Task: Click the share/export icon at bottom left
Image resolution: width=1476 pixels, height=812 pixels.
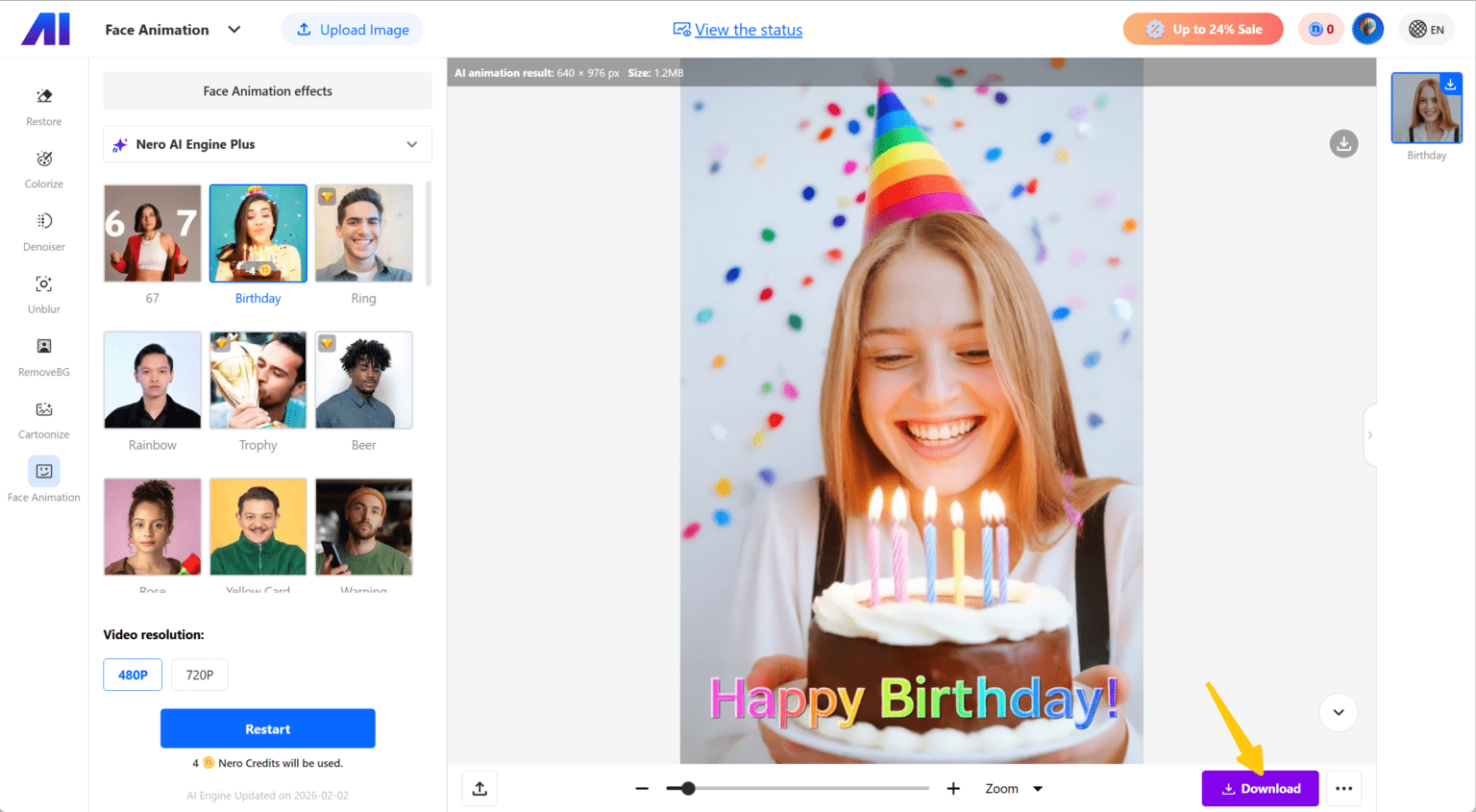Action: tap(480, 789)
